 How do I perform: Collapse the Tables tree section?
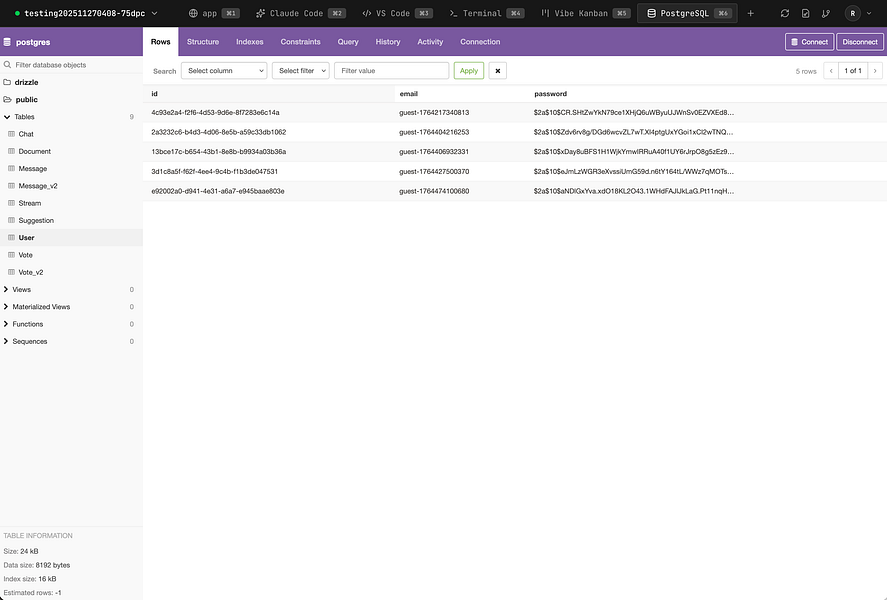7,116
